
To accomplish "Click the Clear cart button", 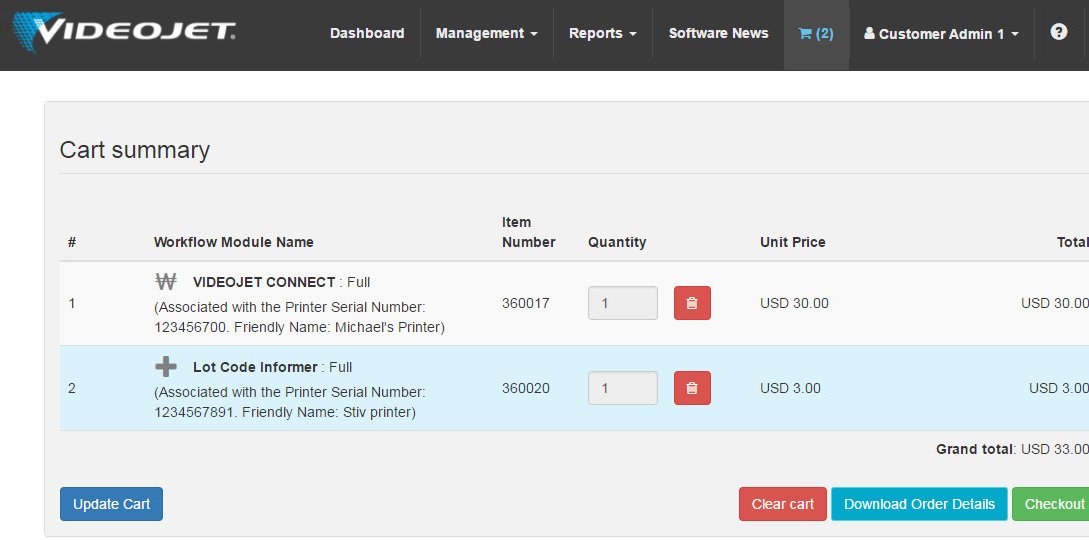I will pyautogui.click(x=783, y=504).
